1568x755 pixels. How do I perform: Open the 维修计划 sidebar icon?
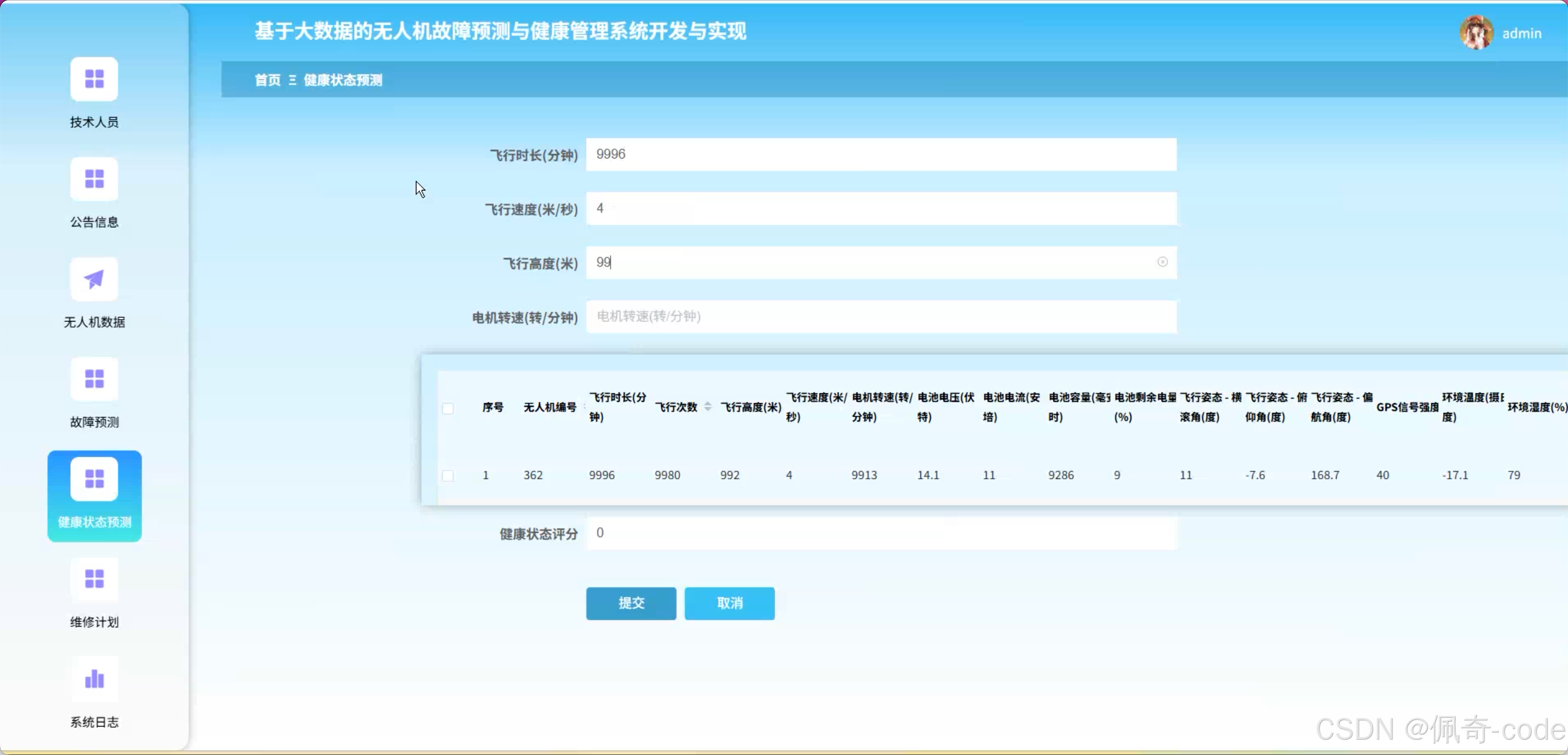pyautogui.click(x=94, y=579)
